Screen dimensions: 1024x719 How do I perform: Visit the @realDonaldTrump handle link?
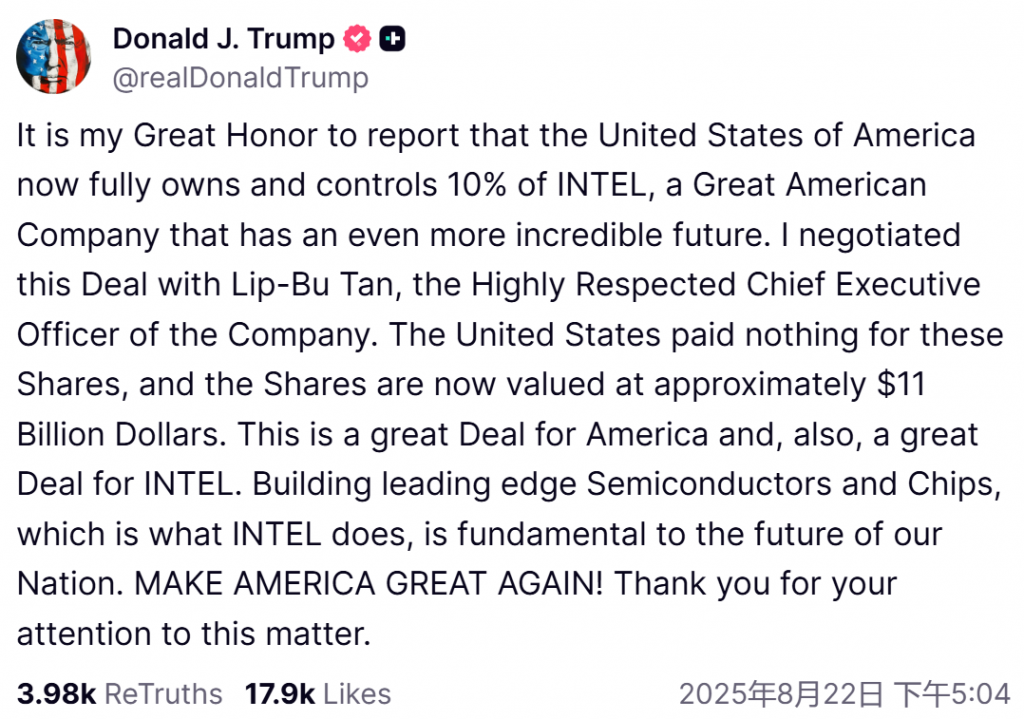click(x=240, y=78)
